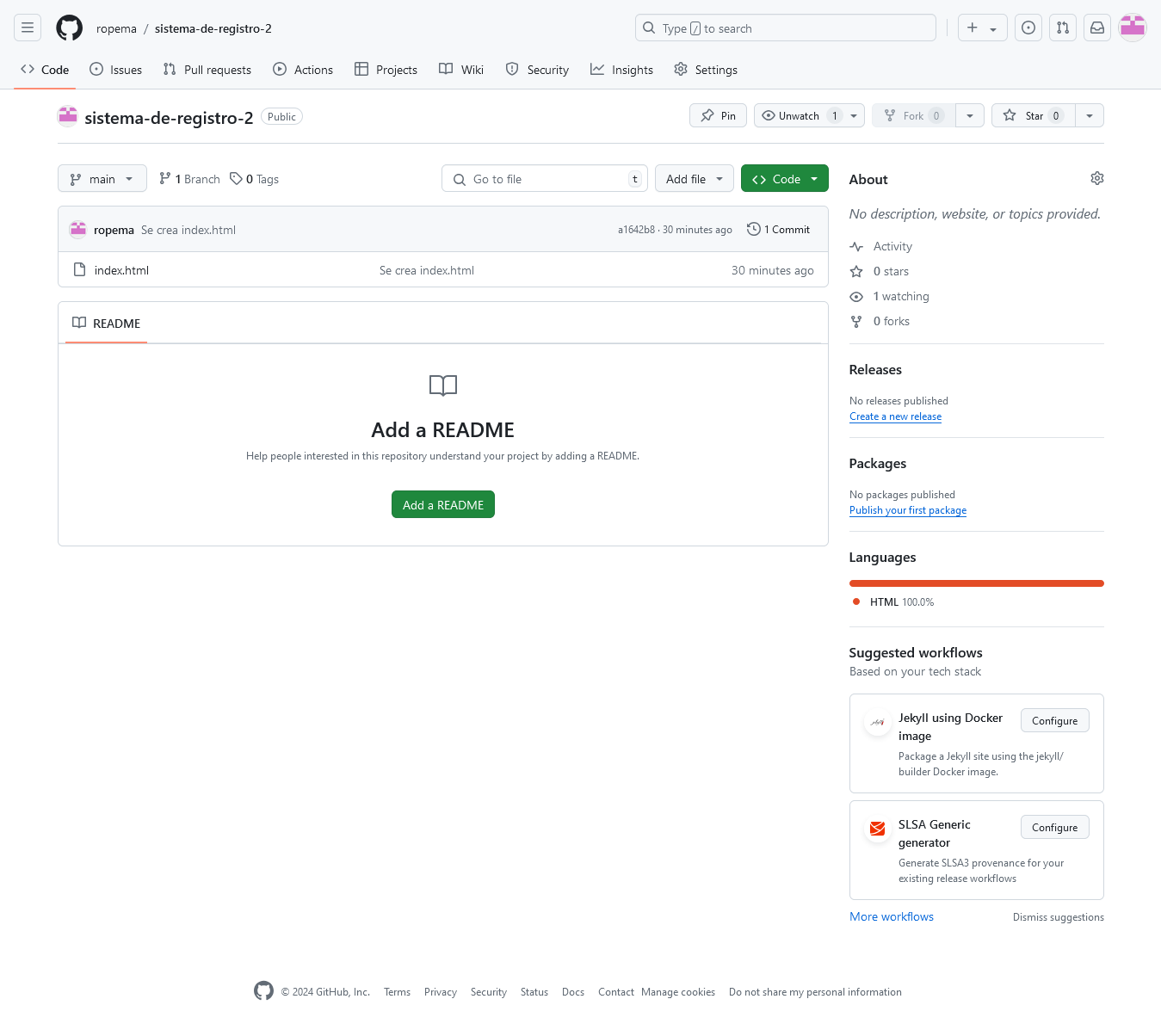Go to GitHub home via Octocat logo

coord(69,28)
